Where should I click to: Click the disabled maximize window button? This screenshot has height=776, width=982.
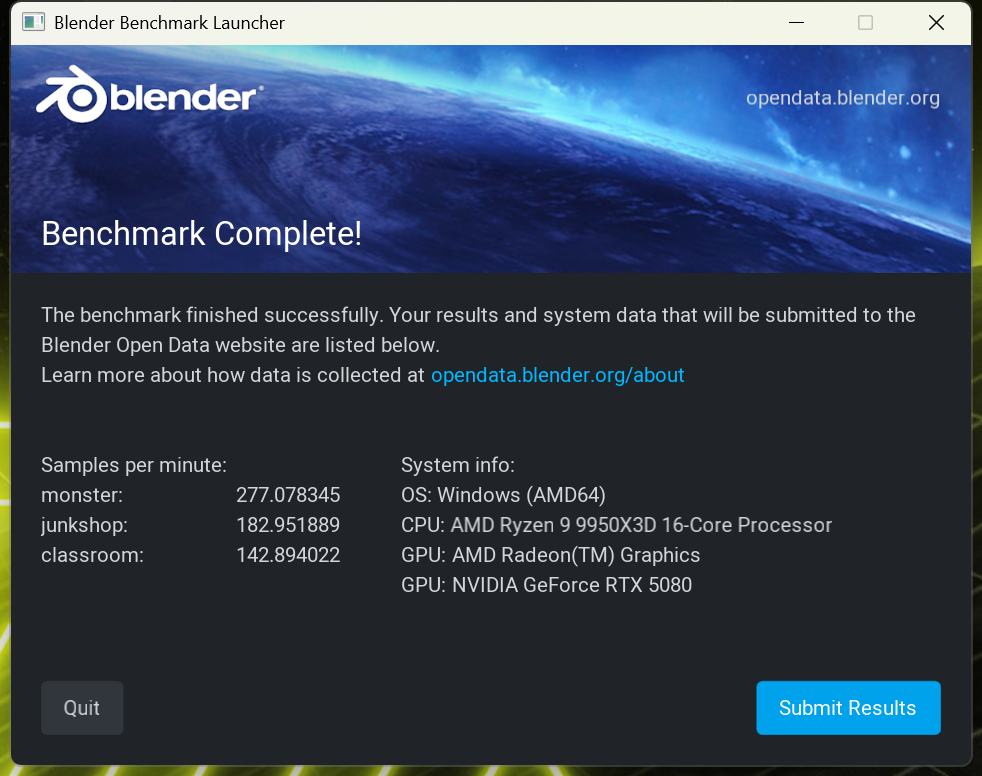pos(866,23)
